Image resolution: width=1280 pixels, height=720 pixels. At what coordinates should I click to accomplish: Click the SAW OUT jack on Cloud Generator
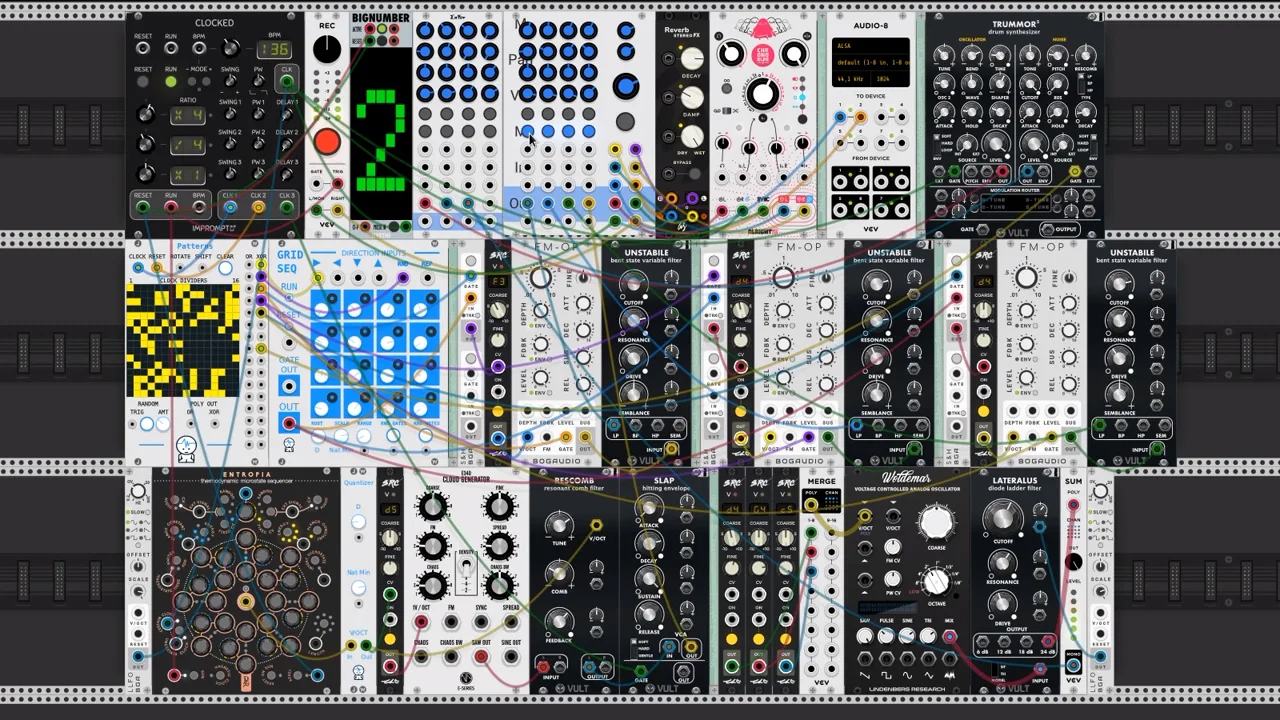click(x=481, y=657)
